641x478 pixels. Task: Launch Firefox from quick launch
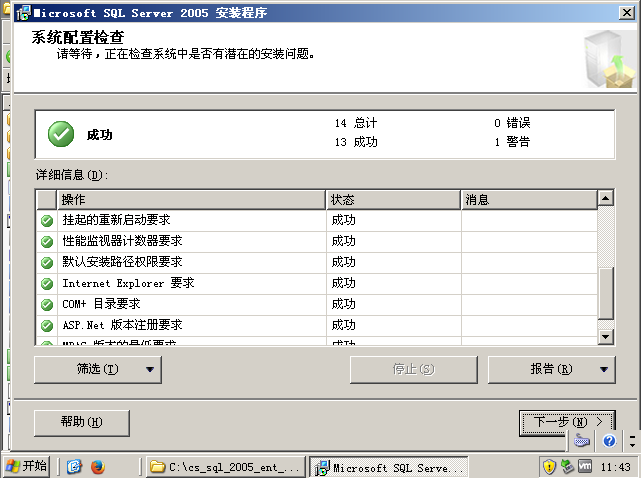coord(98,466)
